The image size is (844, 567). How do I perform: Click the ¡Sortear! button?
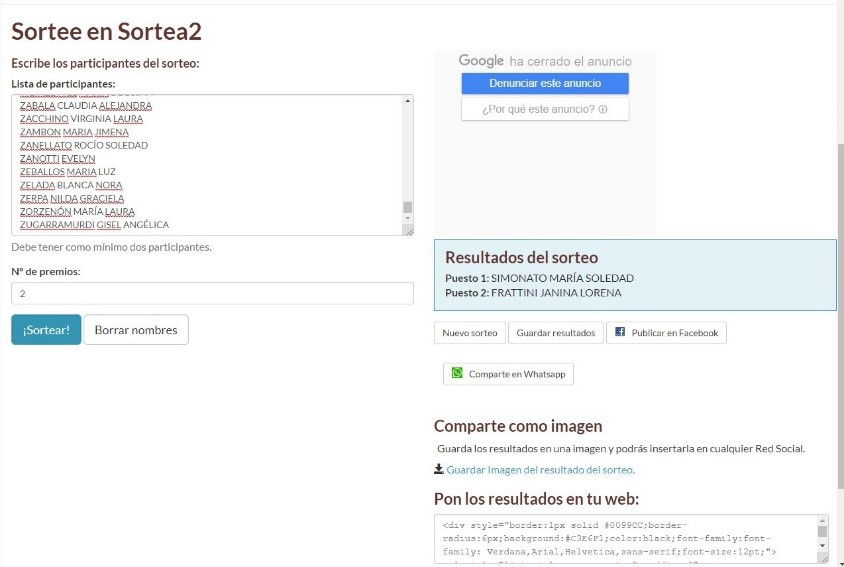(46, 330)
